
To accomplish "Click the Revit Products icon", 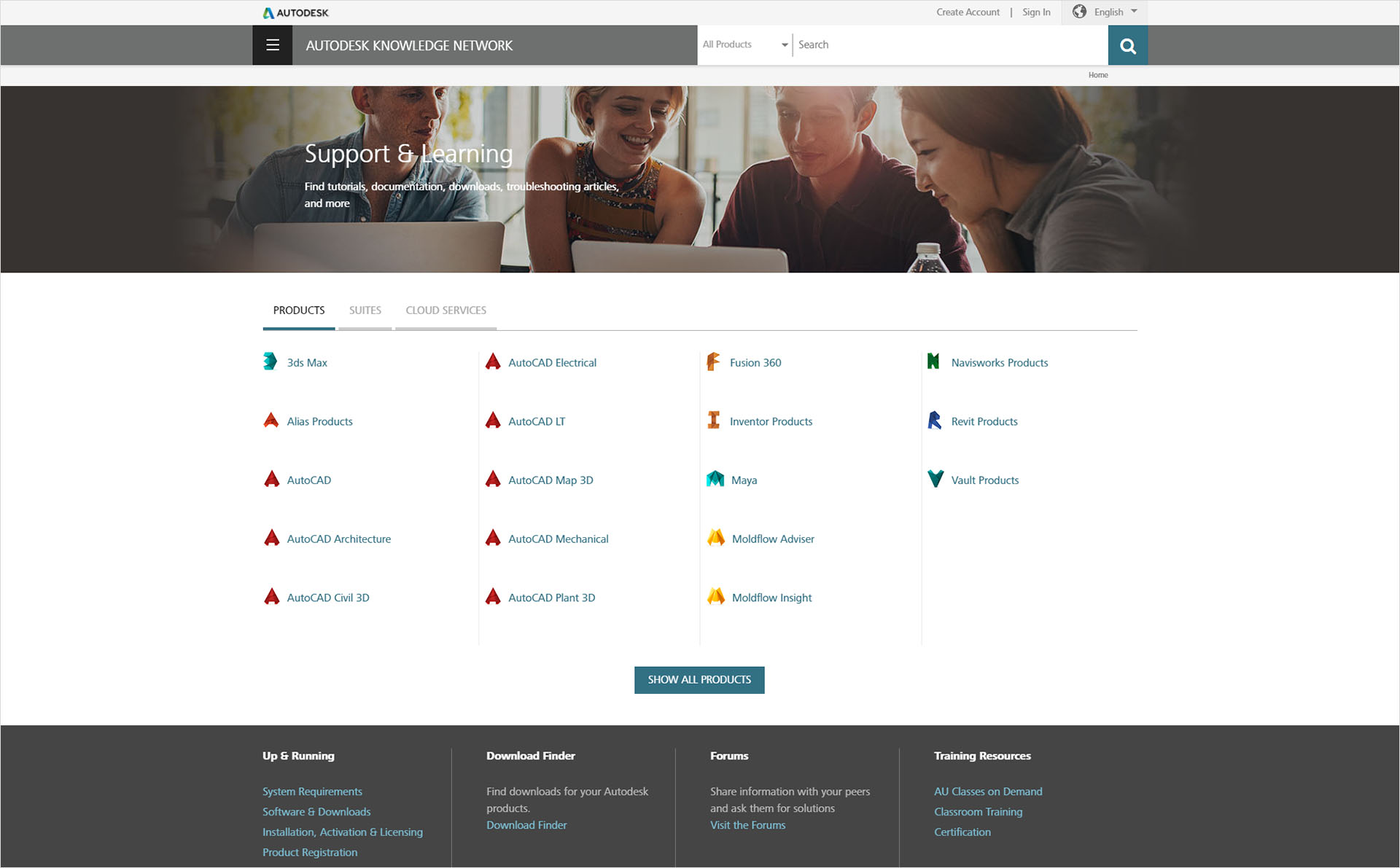I will pos(934,421).
